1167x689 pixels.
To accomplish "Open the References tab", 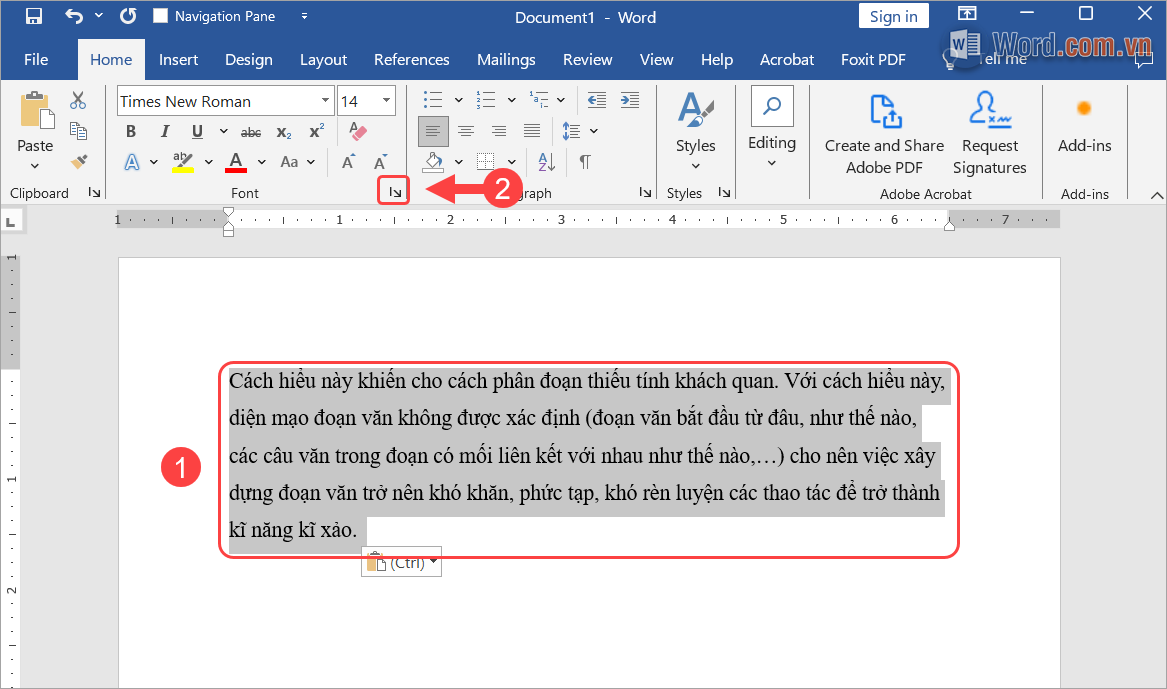I will [412, 60].
